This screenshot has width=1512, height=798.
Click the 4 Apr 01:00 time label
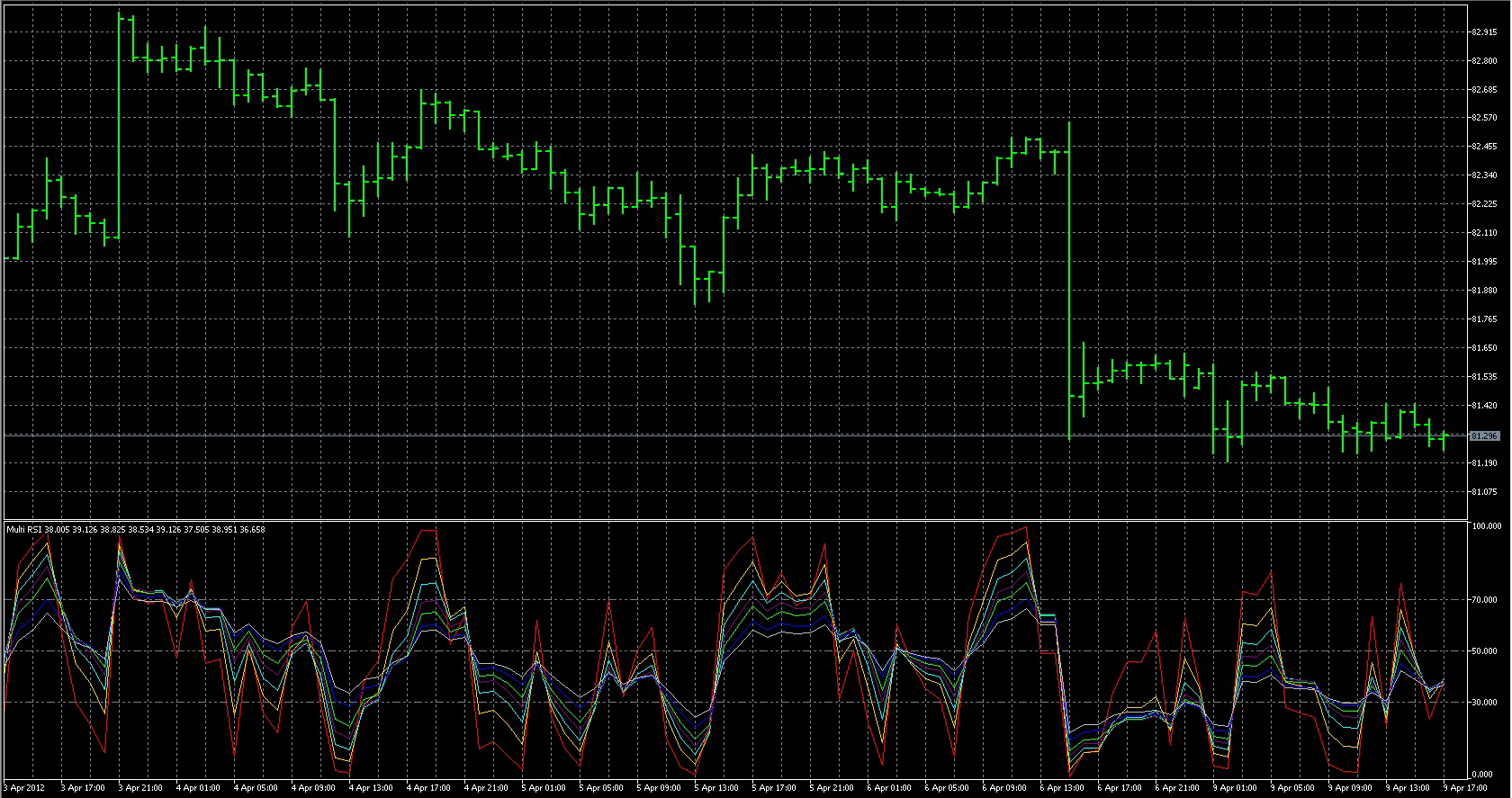[198, 788]
